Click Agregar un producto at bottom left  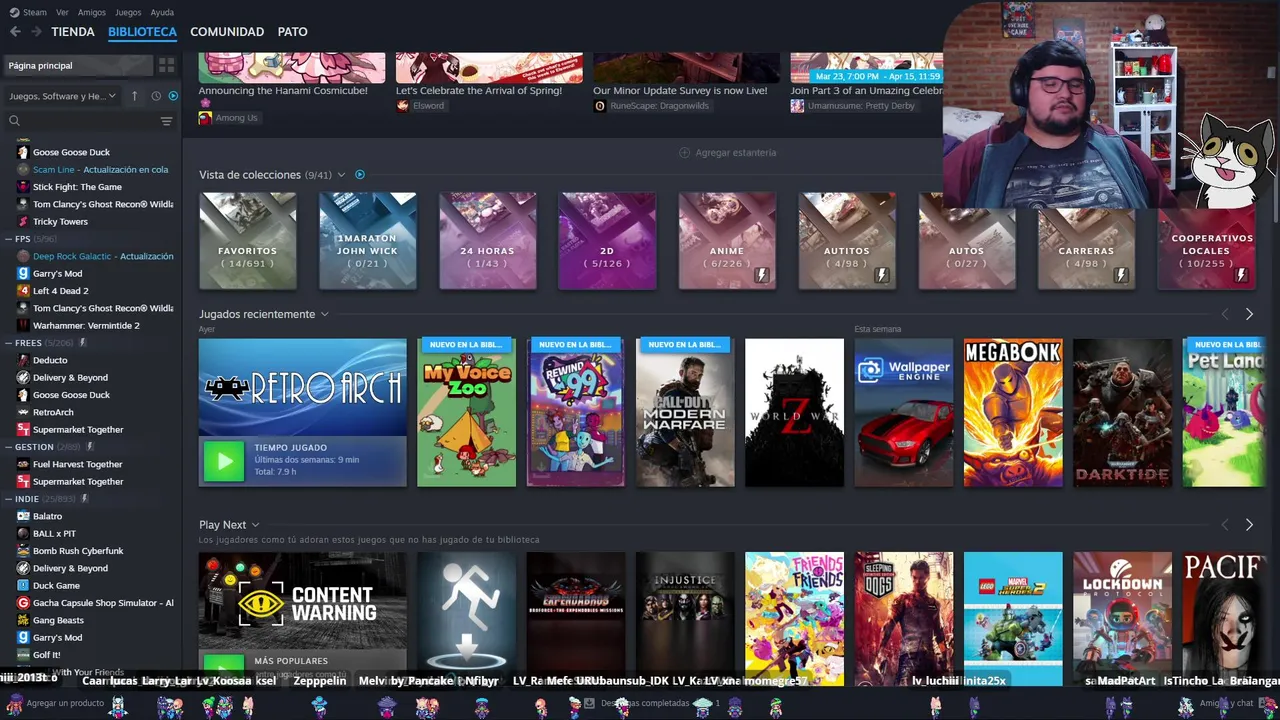point(57,703)
